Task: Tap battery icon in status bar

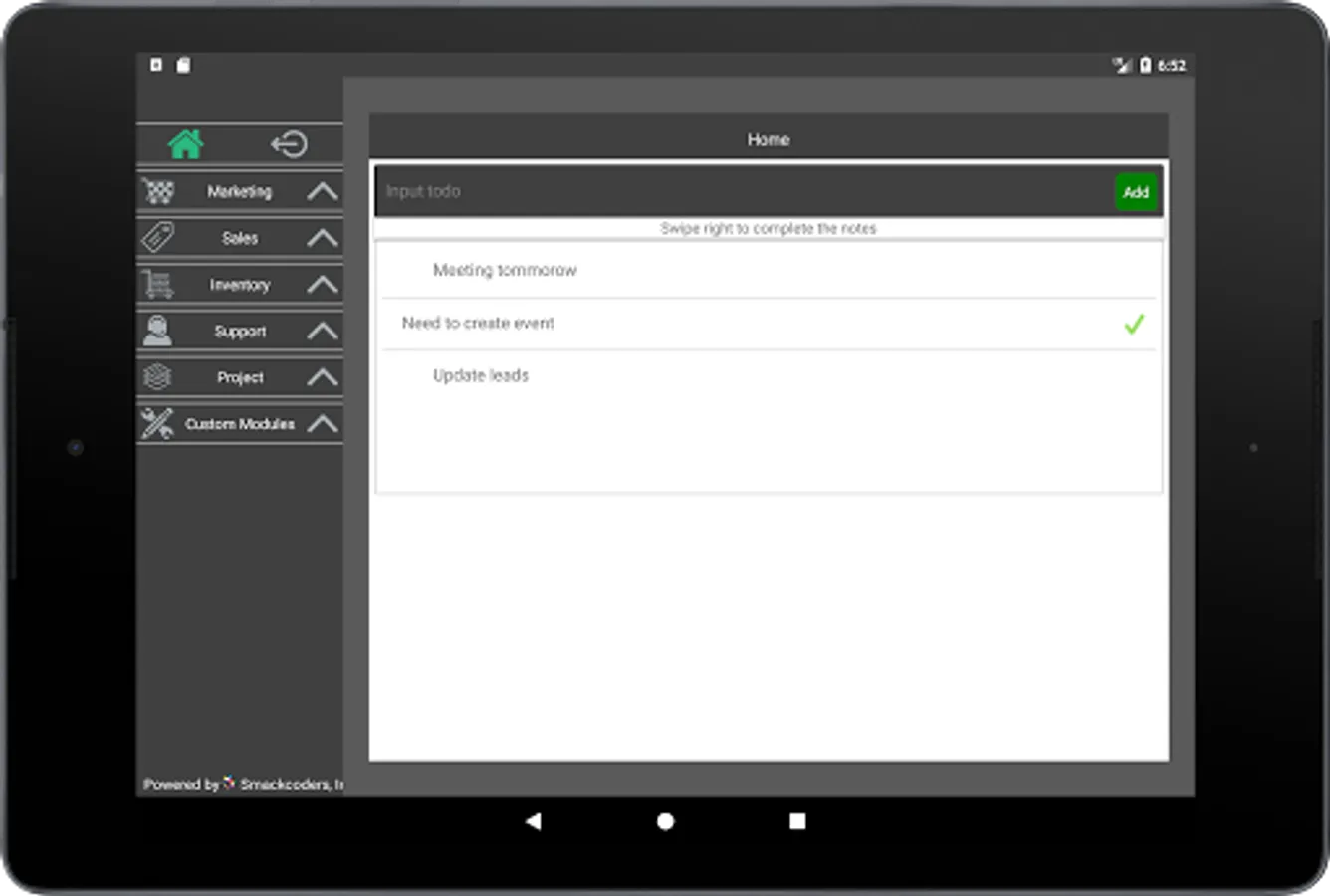Action: (1146, 65)
